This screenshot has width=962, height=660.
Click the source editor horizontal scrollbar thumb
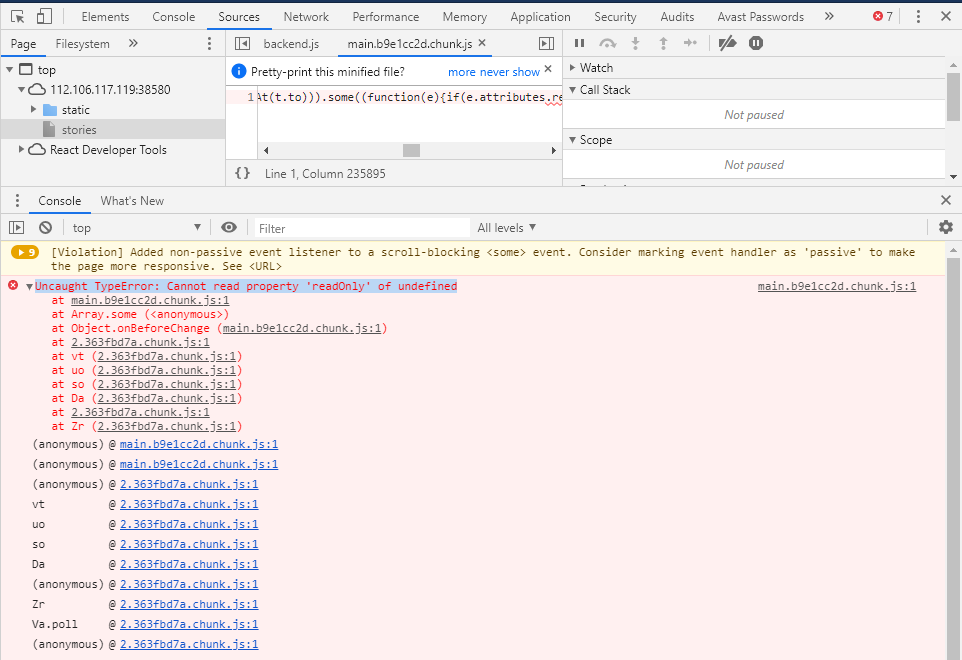[411, 150]
